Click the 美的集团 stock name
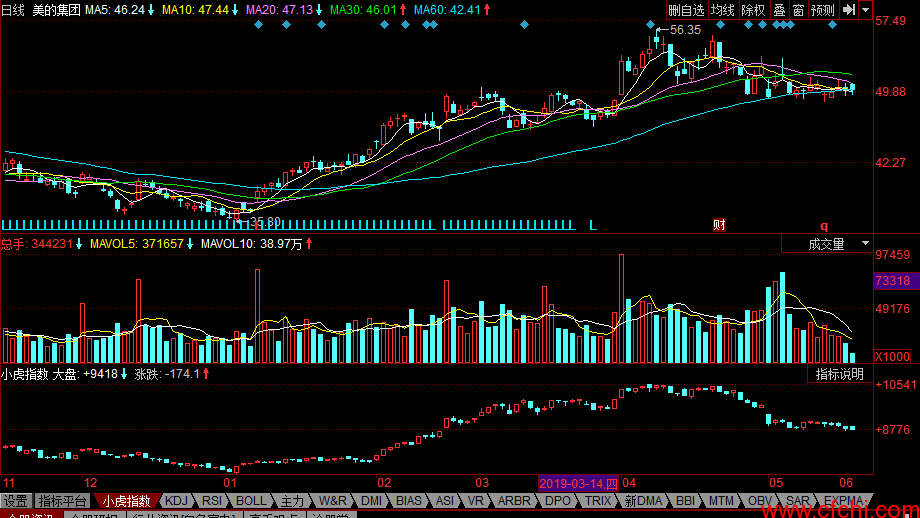The height and width of the screenshot is (518, 920). point(56,10)
